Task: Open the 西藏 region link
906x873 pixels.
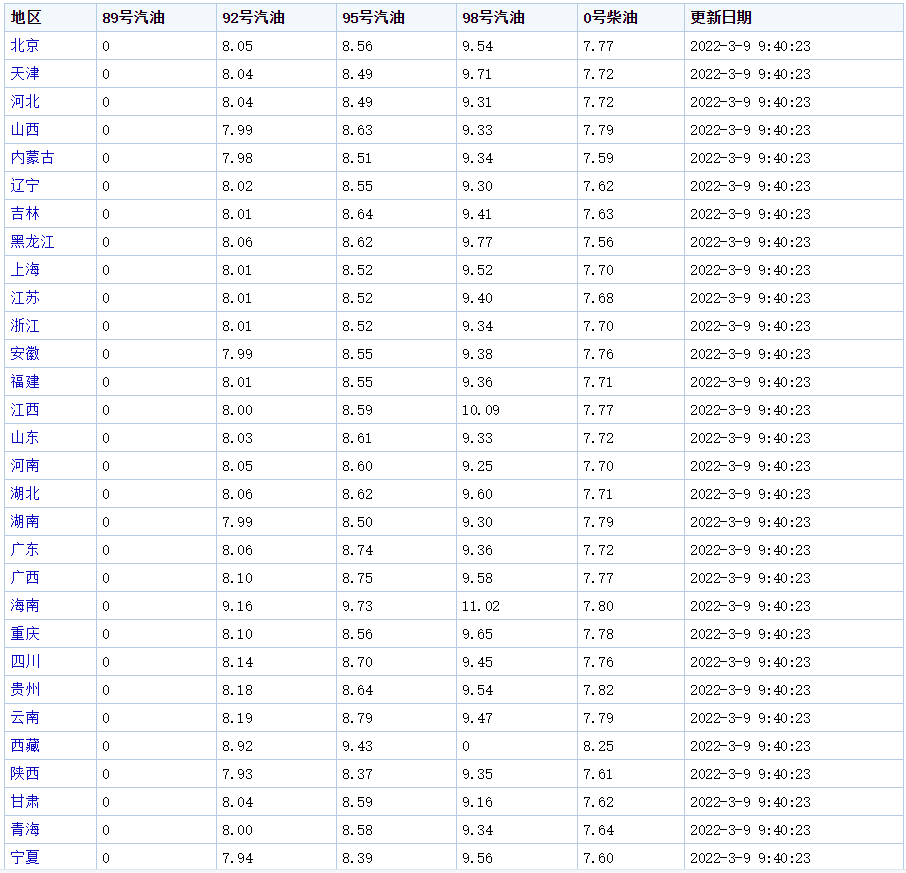Action: click(x=25, y=746)
